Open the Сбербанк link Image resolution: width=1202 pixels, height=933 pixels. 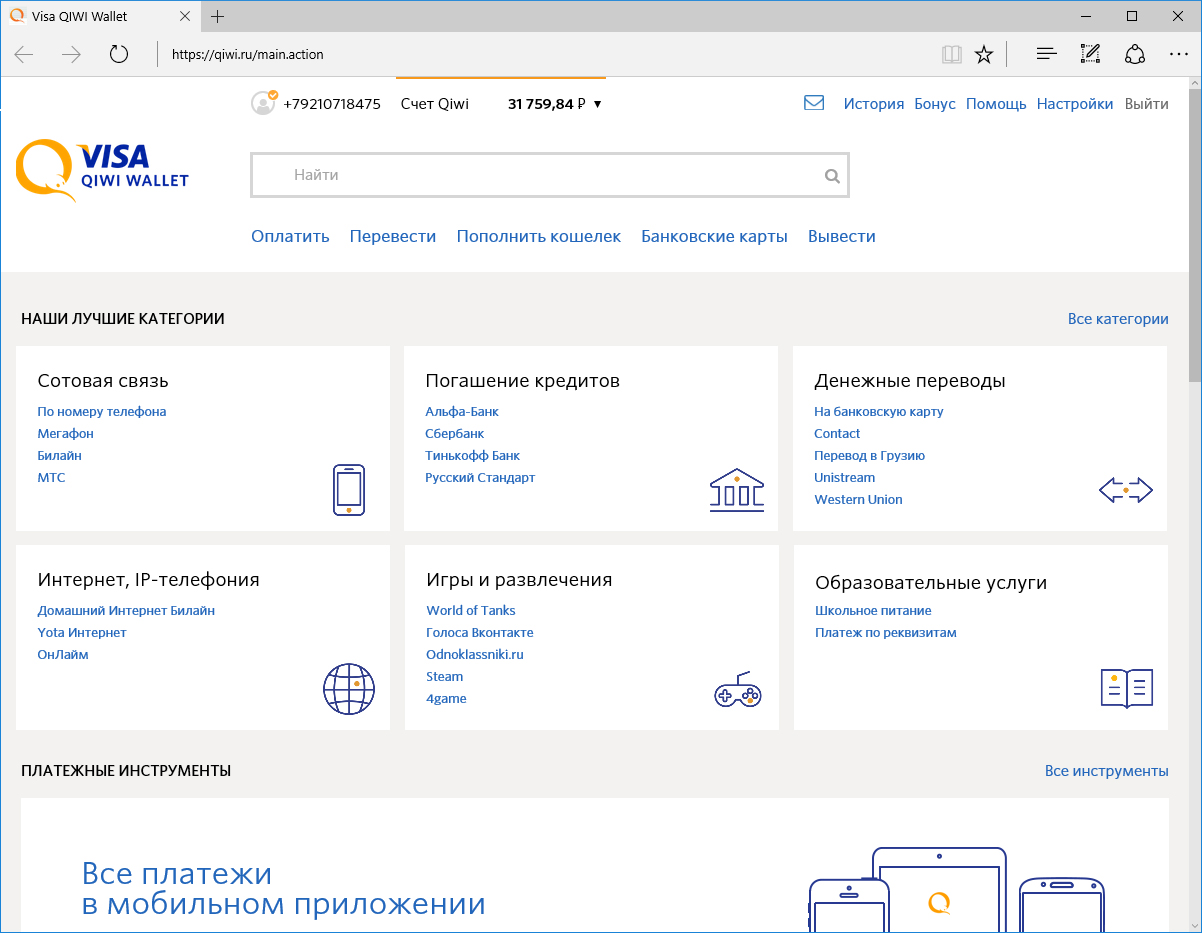click(455, 433)
